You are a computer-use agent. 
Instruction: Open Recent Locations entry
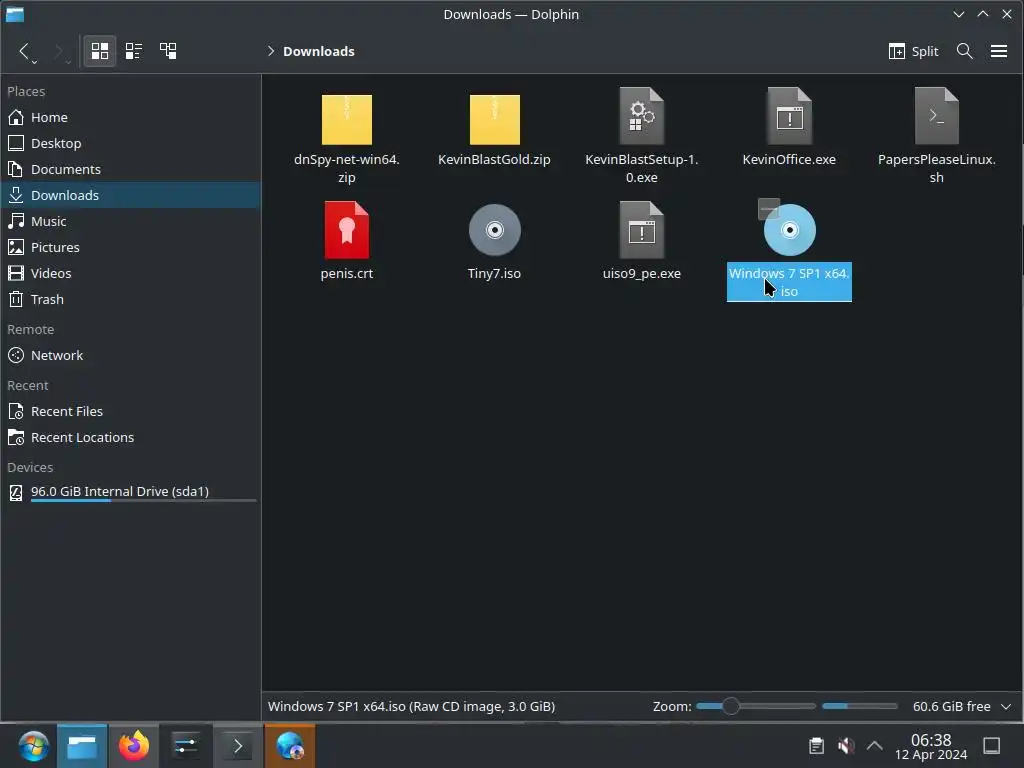coord(131,438)
